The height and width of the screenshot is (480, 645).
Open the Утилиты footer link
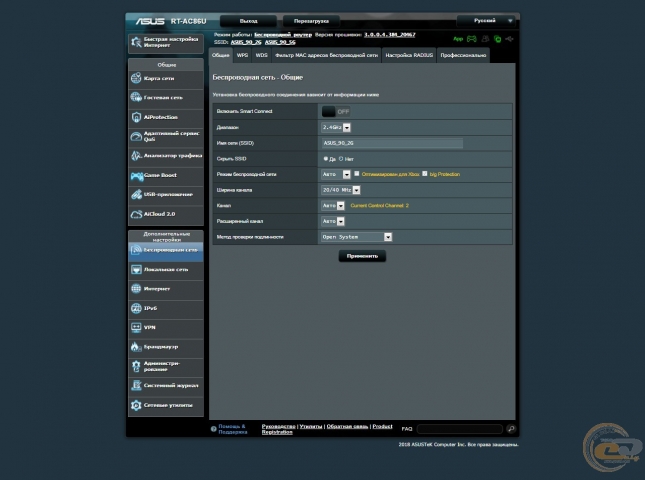click(311, 427)
